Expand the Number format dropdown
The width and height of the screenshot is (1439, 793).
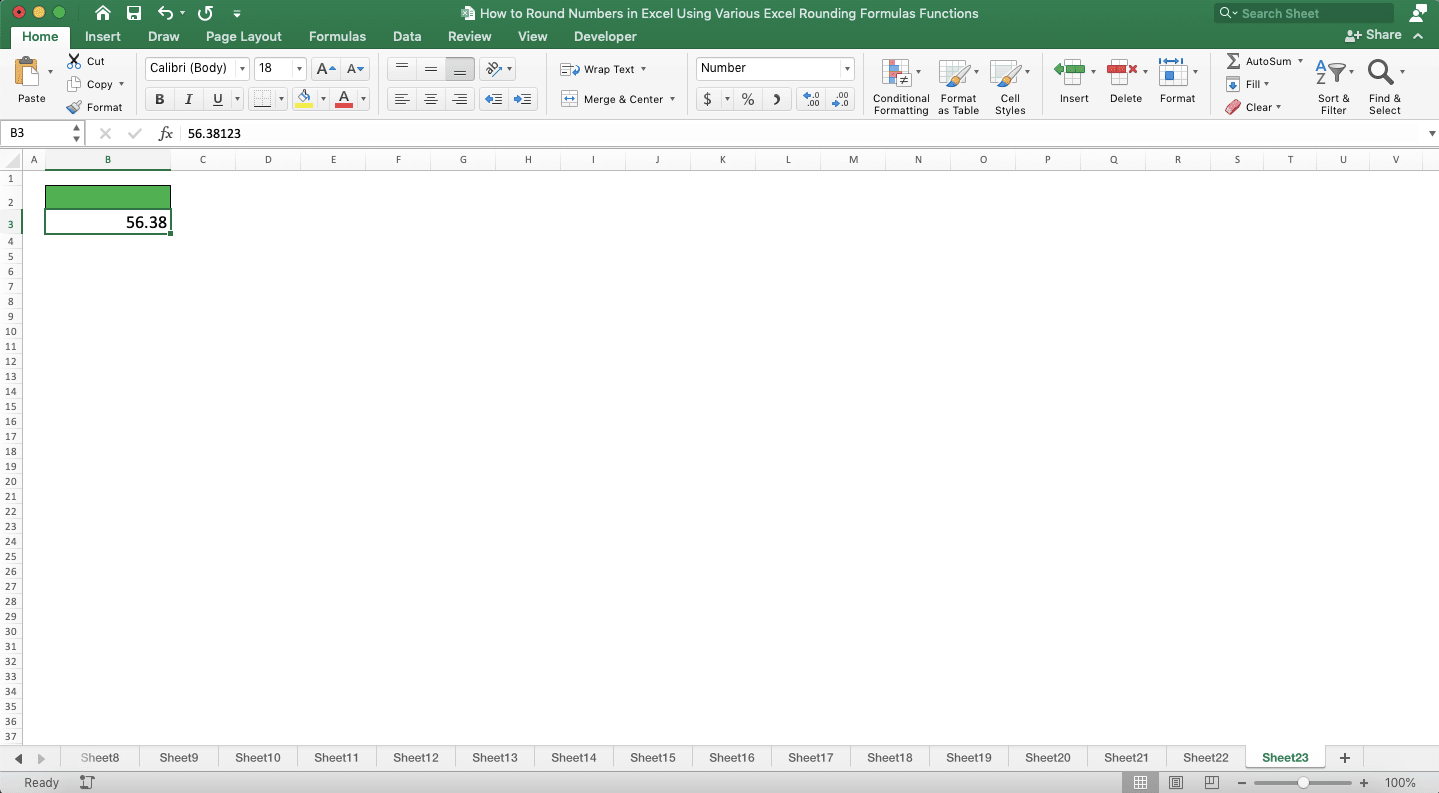coord(846,68)
